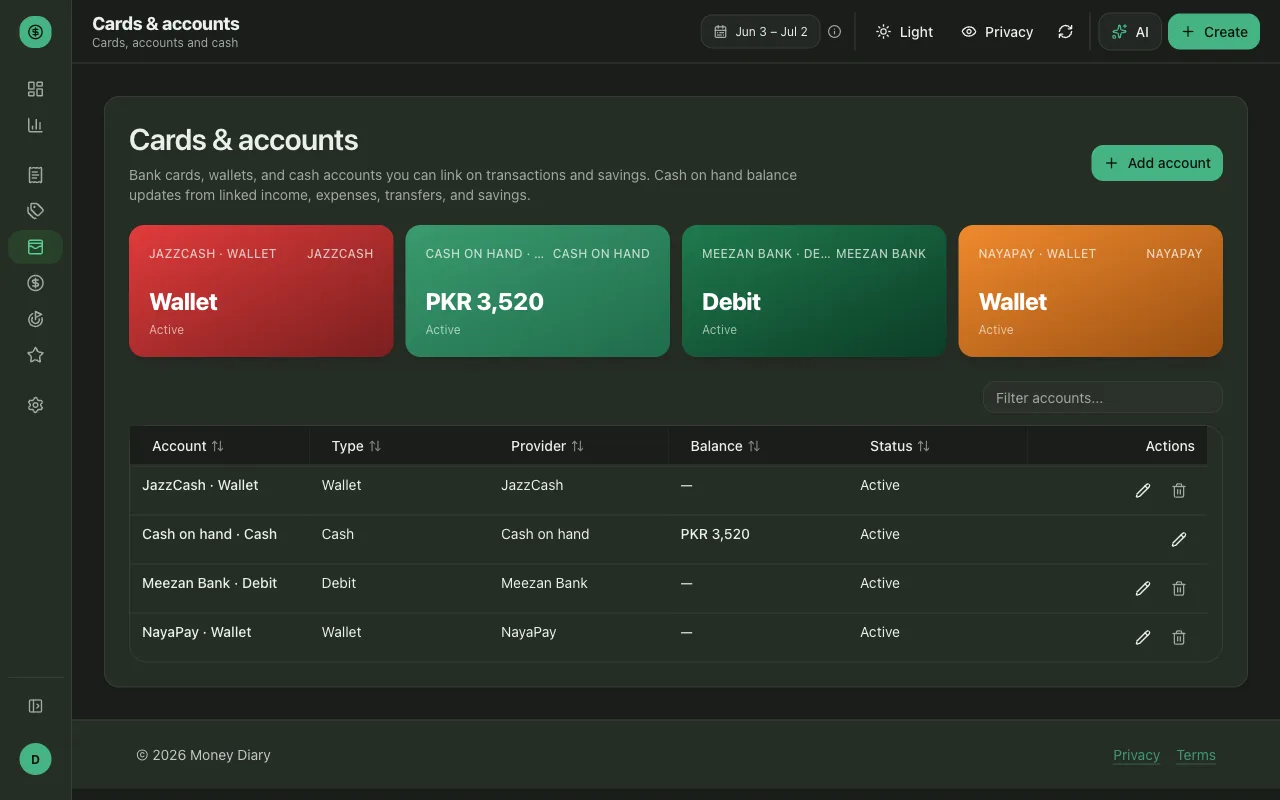Open the Terms footer link
1280x800 pixels.
coord(1196,755)
